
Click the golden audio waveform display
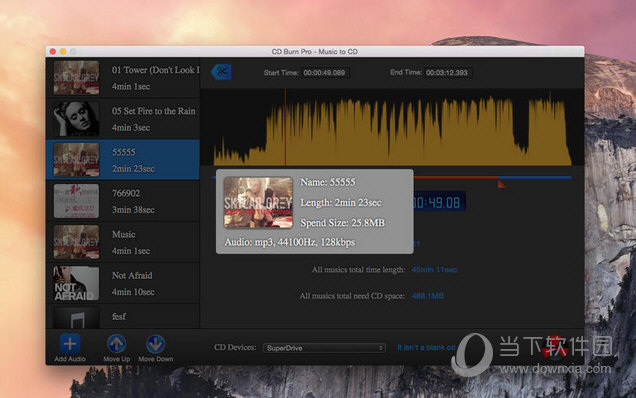tap(392, 127)
